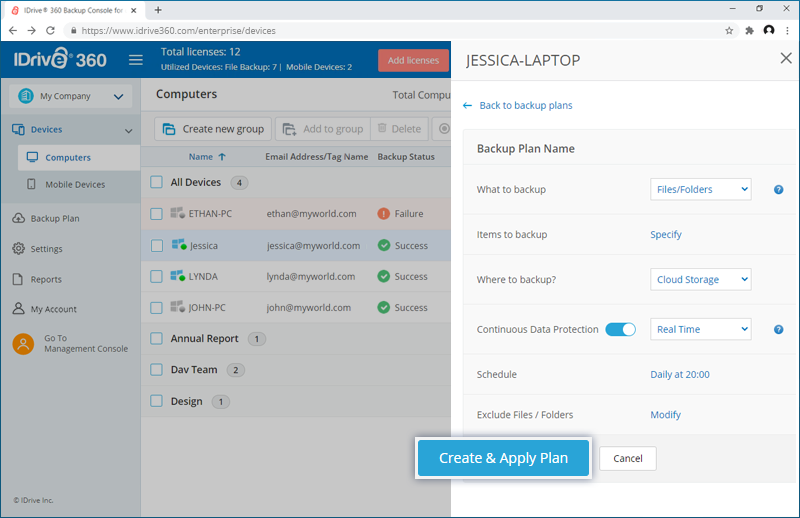Screen dimensions: 800x518
Task: Open Computers in the sidebar
Action: 79,157
